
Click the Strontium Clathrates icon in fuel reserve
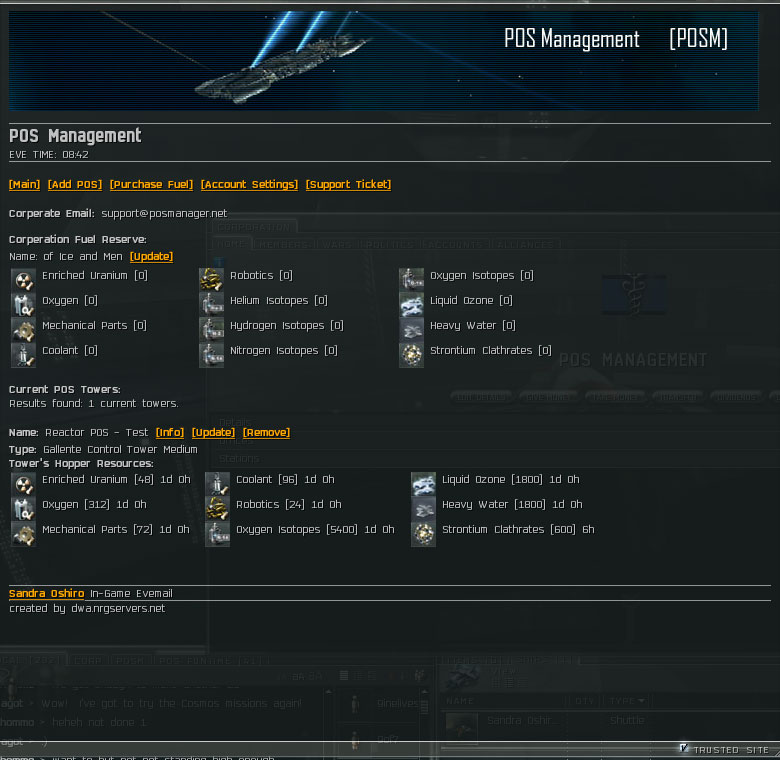[x=411, y=355]
